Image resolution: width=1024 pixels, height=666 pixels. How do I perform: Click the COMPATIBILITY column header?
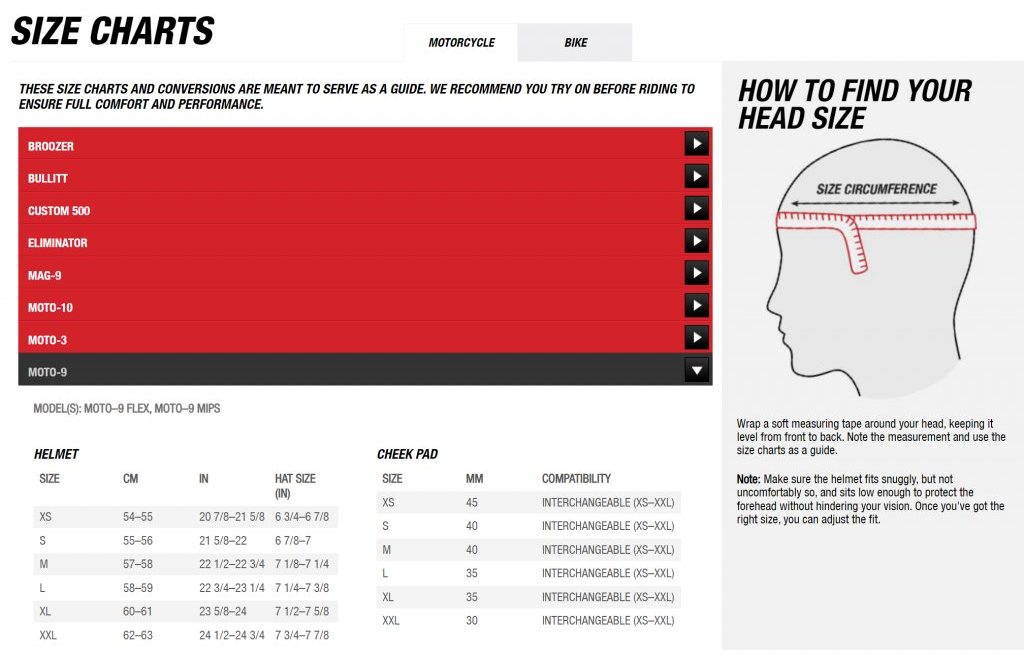[576, 479]
